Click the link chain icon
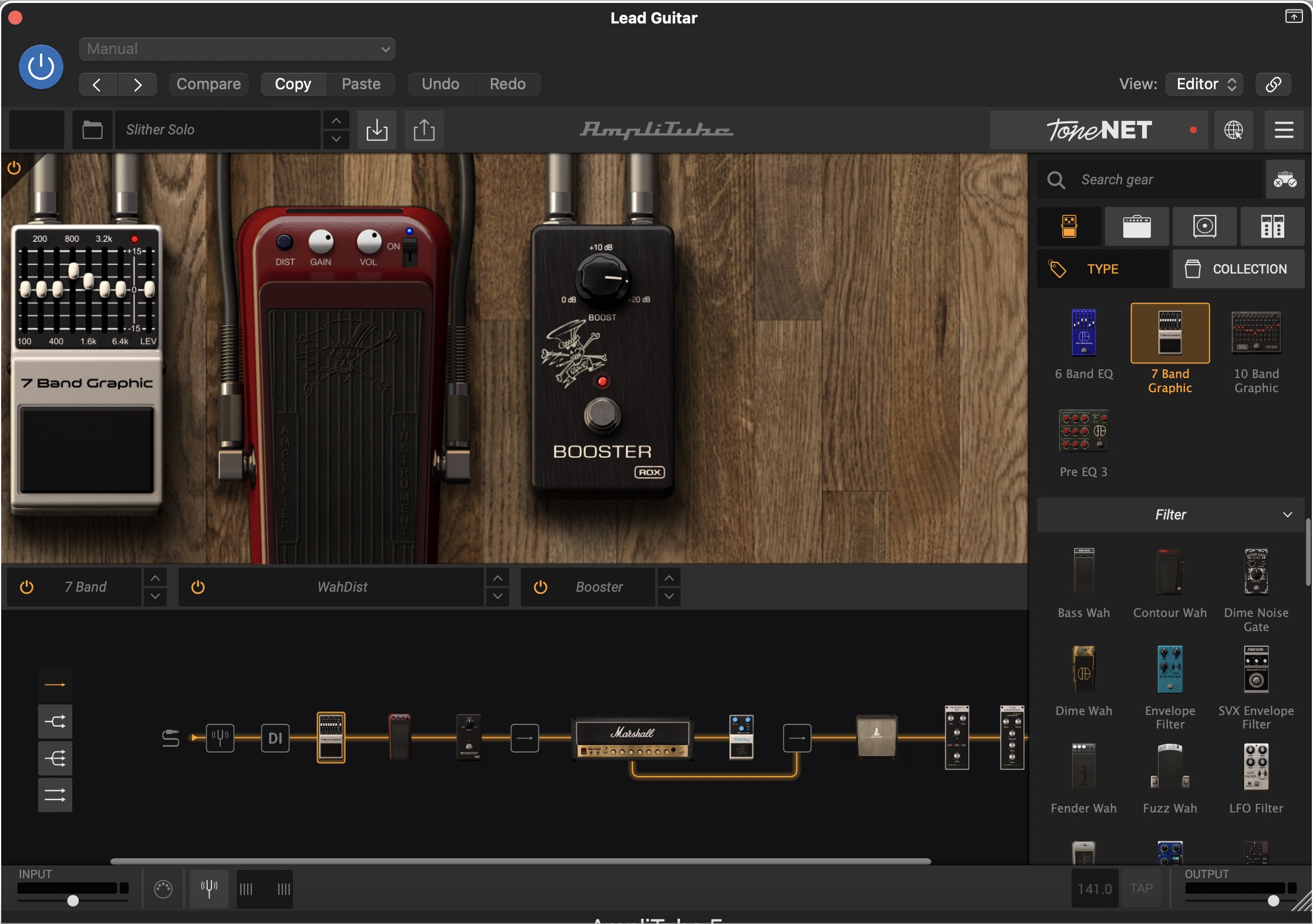The image size is (1313, 924). pos(1273,84)
